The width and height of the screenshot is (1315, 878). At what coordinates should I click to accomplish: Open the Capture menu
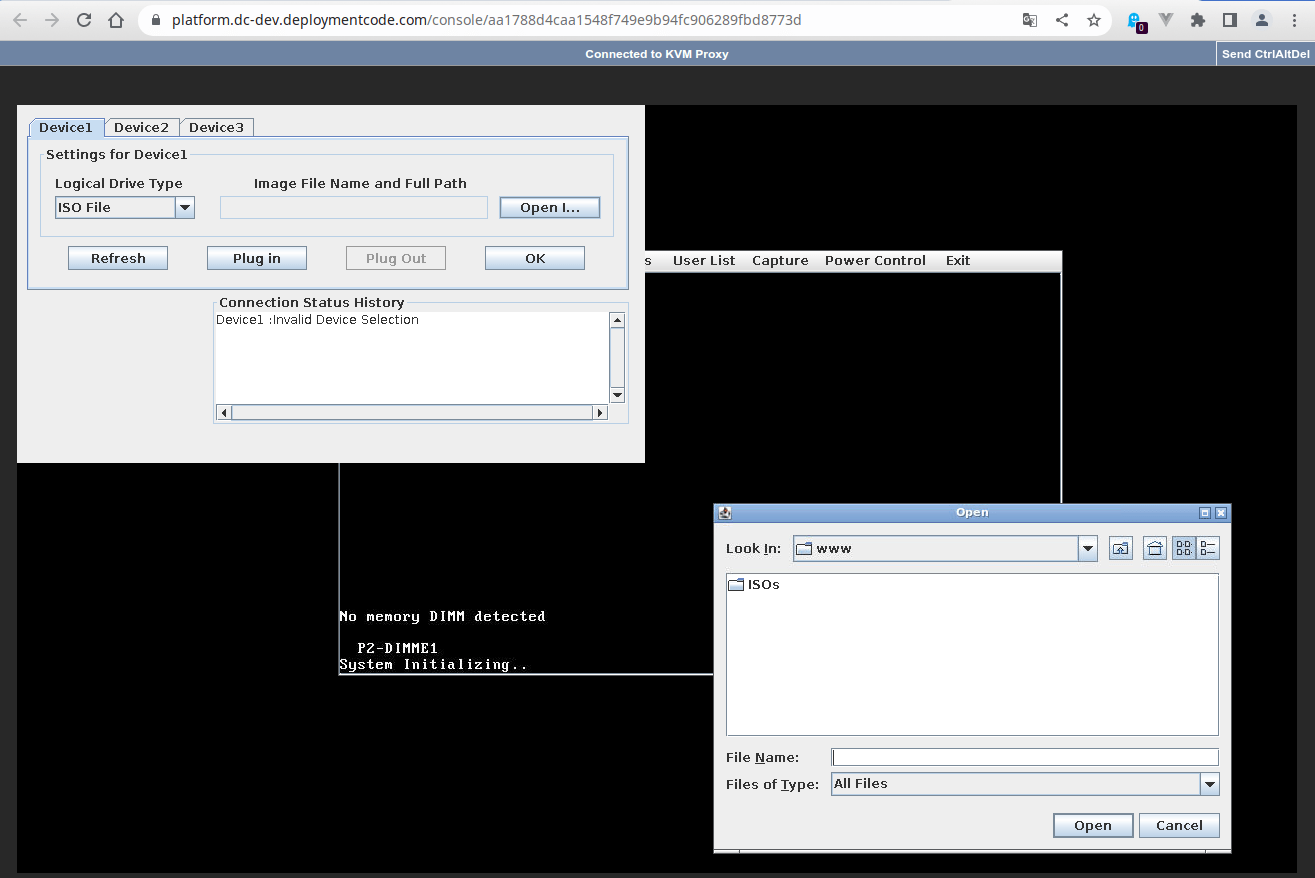tap(780, 260)
